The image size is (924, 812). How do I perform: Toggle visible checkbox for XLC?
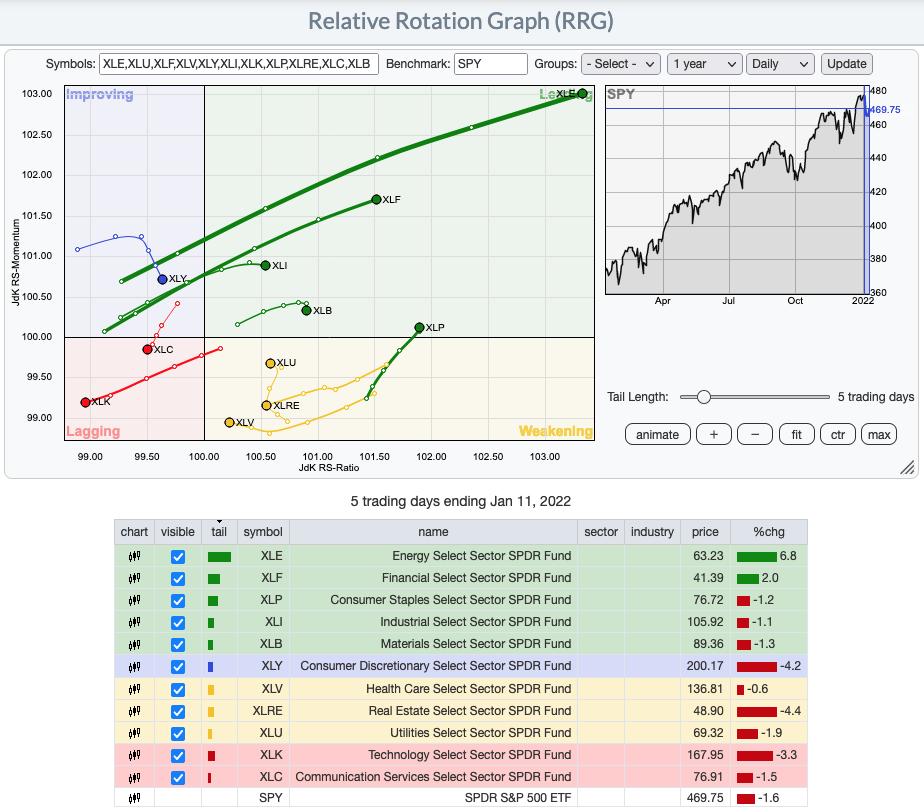[177, 778]
